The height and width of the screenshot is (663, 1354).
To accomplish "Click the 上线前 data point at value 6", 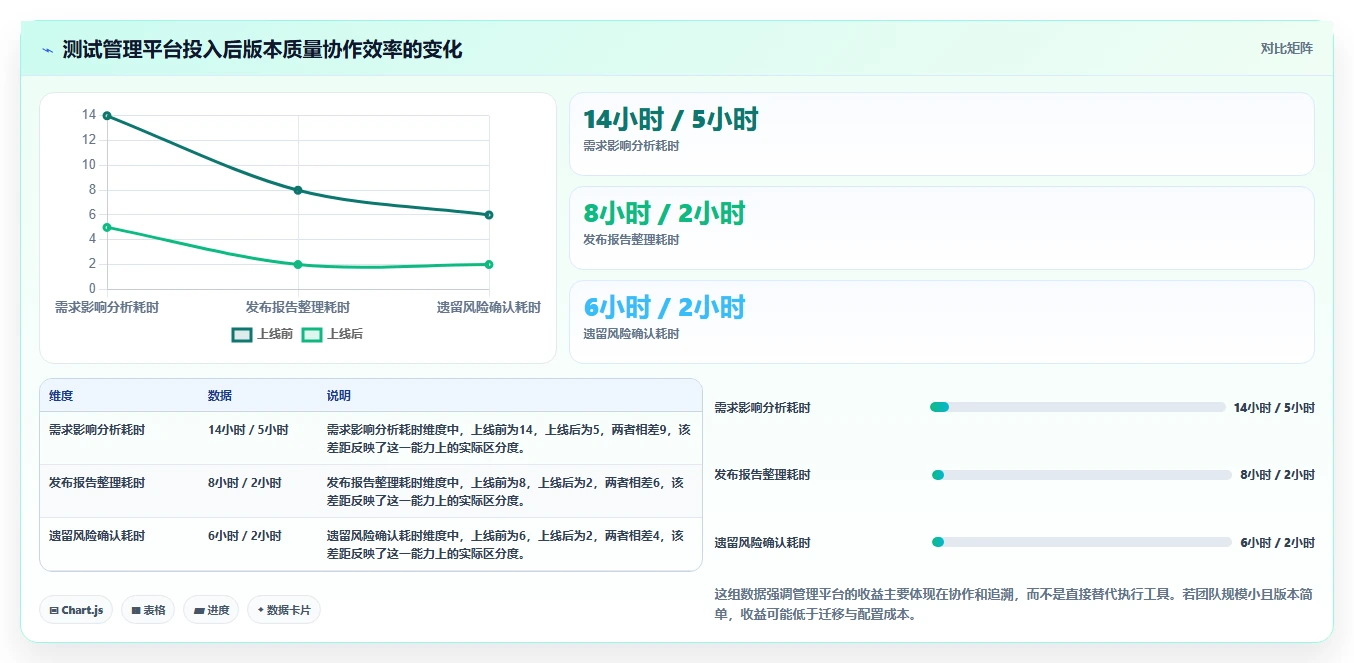I will pyautogui.click(x=489, y=215).
